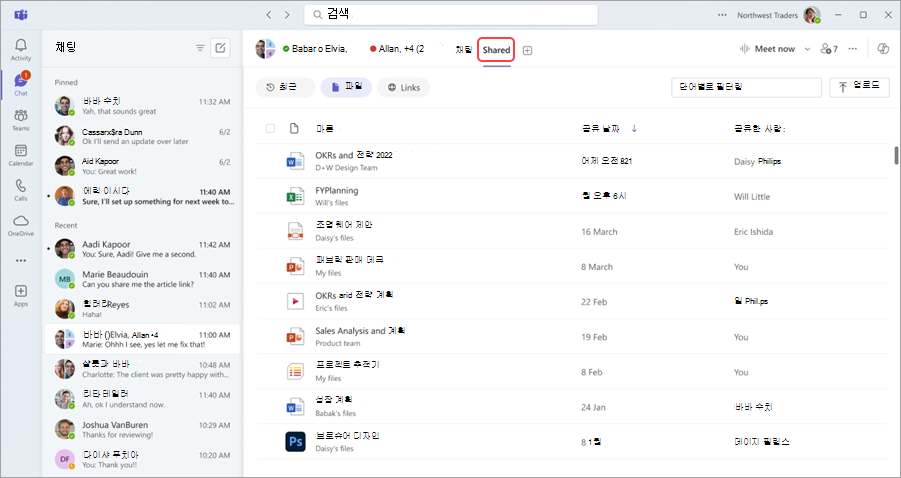Go back with the left arrow
This screenshot has width=901, height=478.
pyautogui.click(x=268, y=15)
